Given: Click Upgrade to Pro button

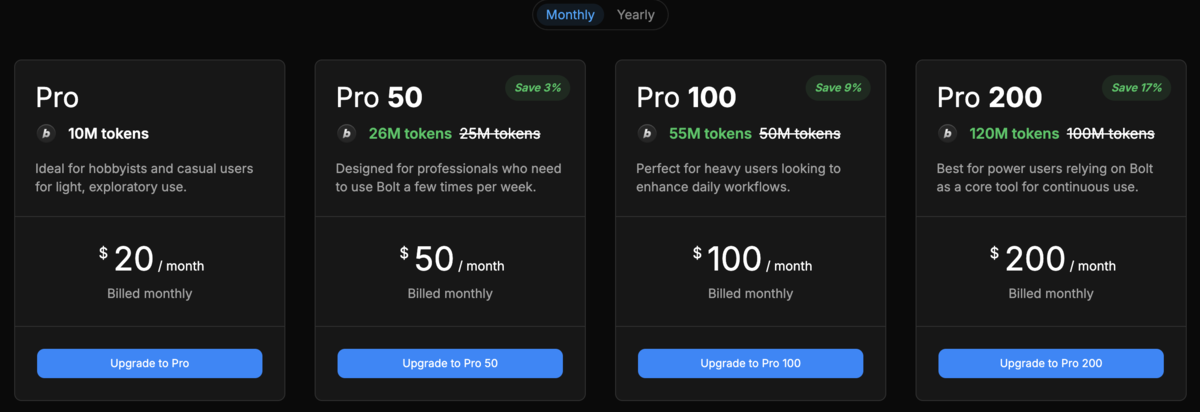Looking at the screenshot, I should 150,363.
